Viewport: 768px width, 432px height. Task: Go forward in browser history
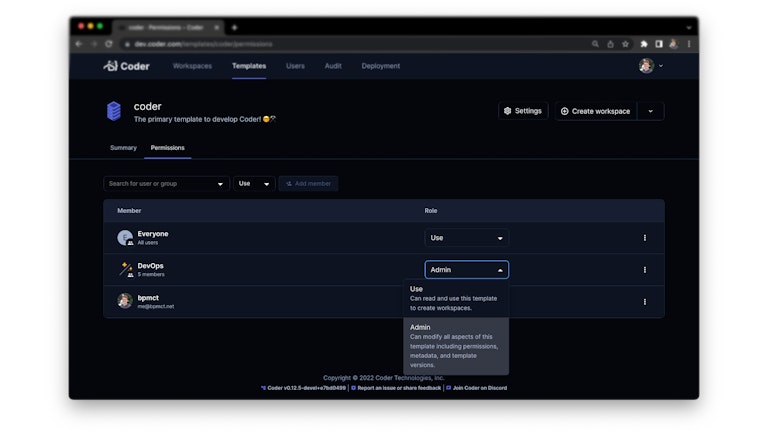tap(94, 44)
